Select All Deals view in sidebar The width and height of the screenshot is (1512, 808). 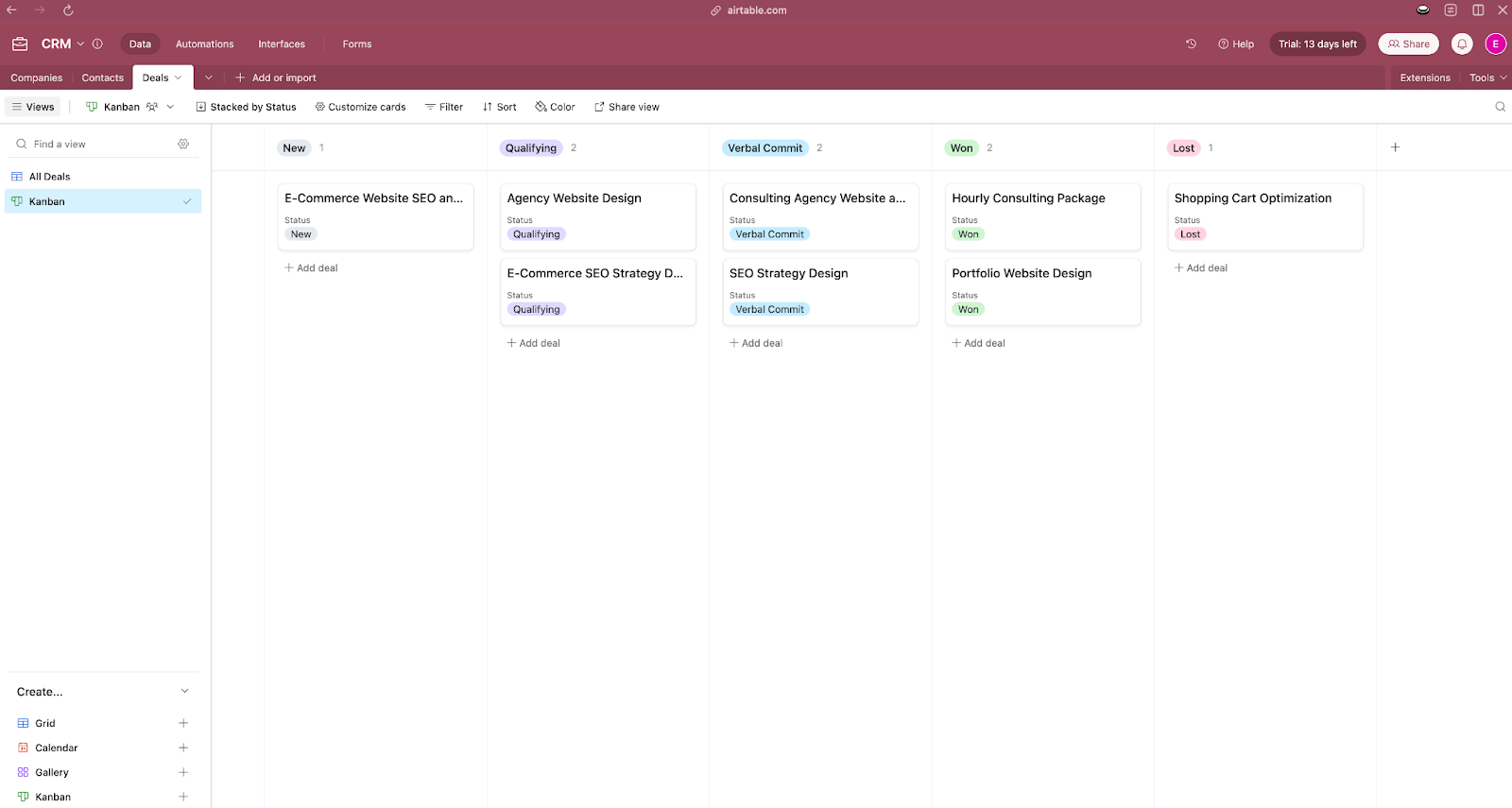(x=103, y=177)
